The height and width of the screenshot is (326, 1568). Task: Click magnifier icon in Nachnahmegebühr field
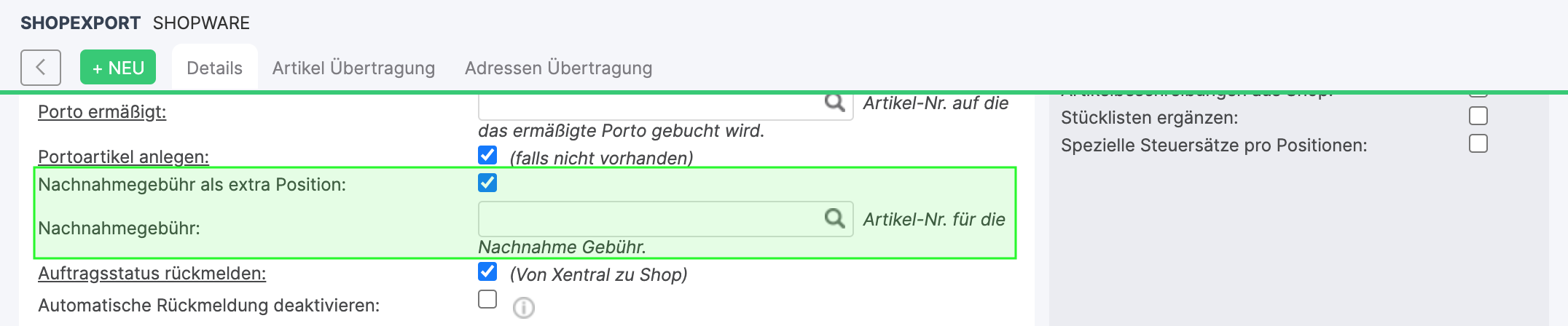pyautogui.click(x=834, y=218)
